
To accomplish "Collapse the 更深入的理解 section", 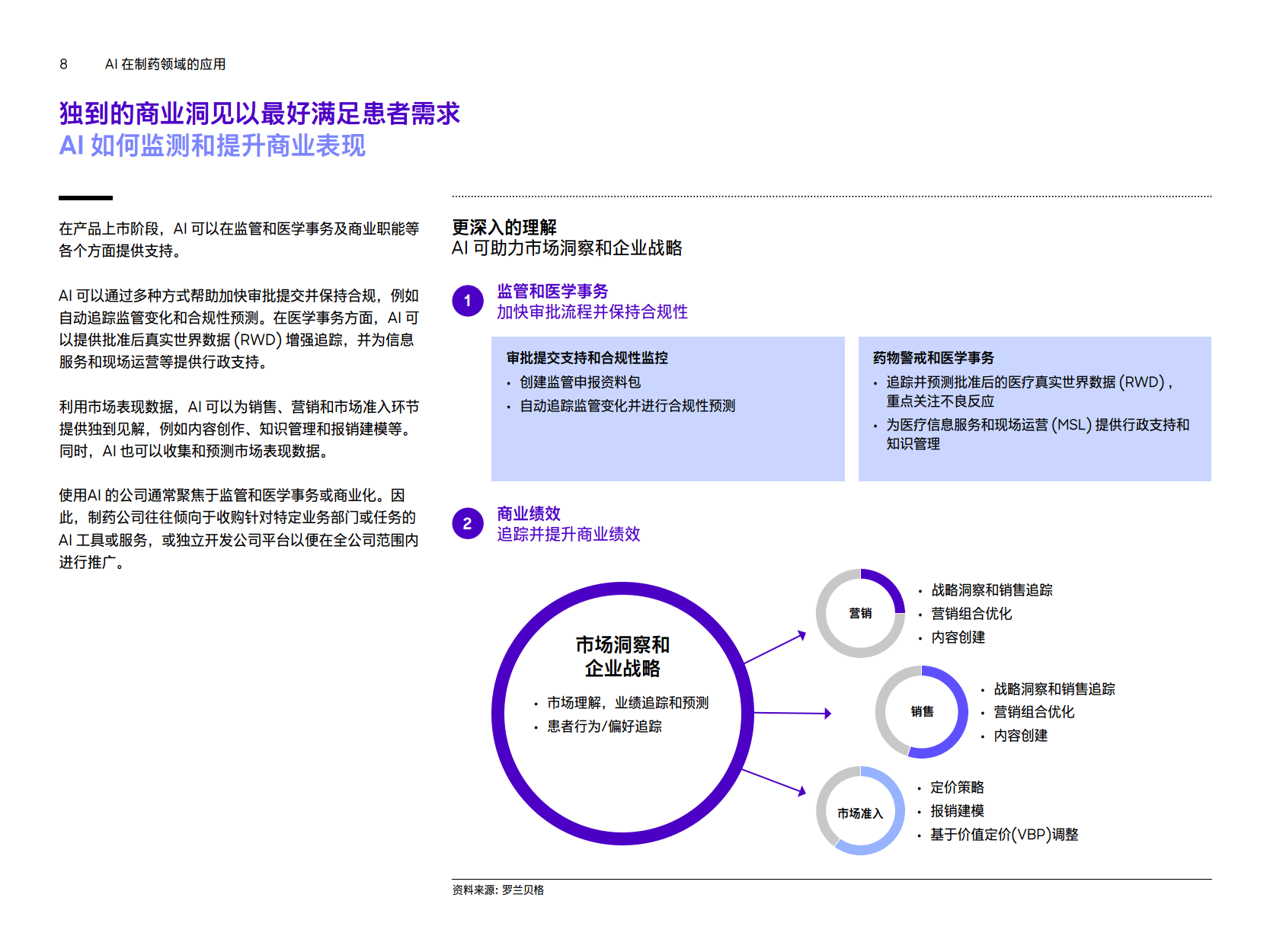I will 504,226.
